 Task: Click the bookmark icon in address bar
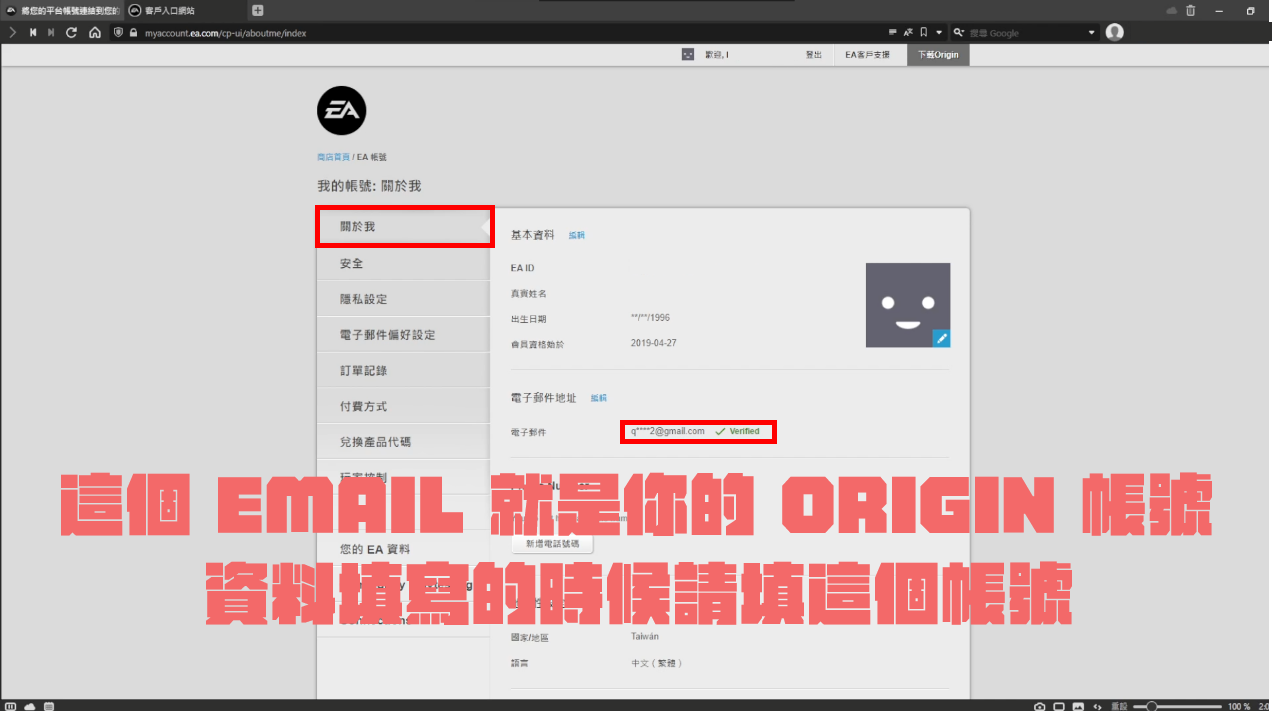(x=924, y=33)
